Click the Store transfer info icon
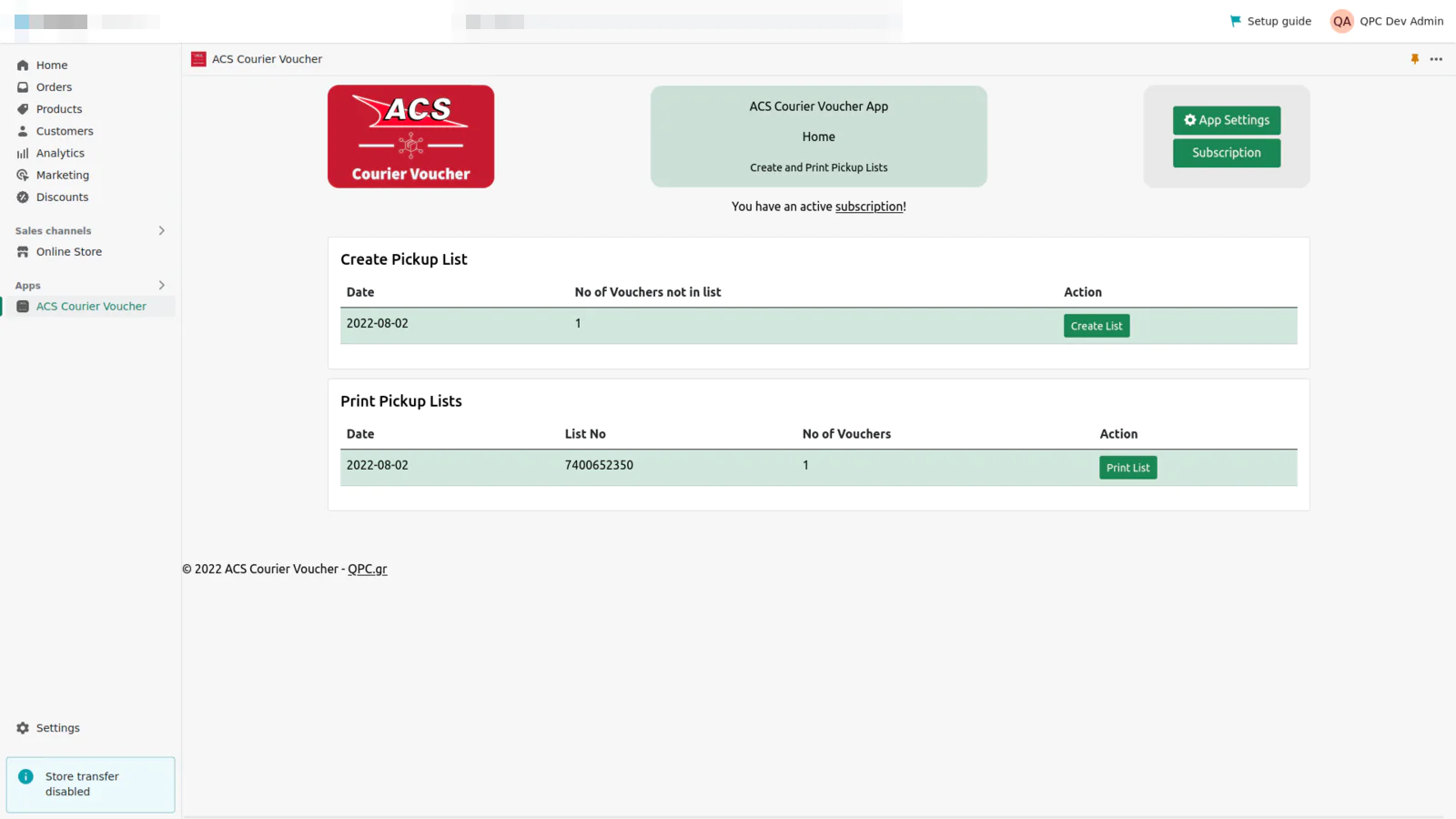This screenshot has width=1456, height=819. pyautogui.click(x=25, y=776)
